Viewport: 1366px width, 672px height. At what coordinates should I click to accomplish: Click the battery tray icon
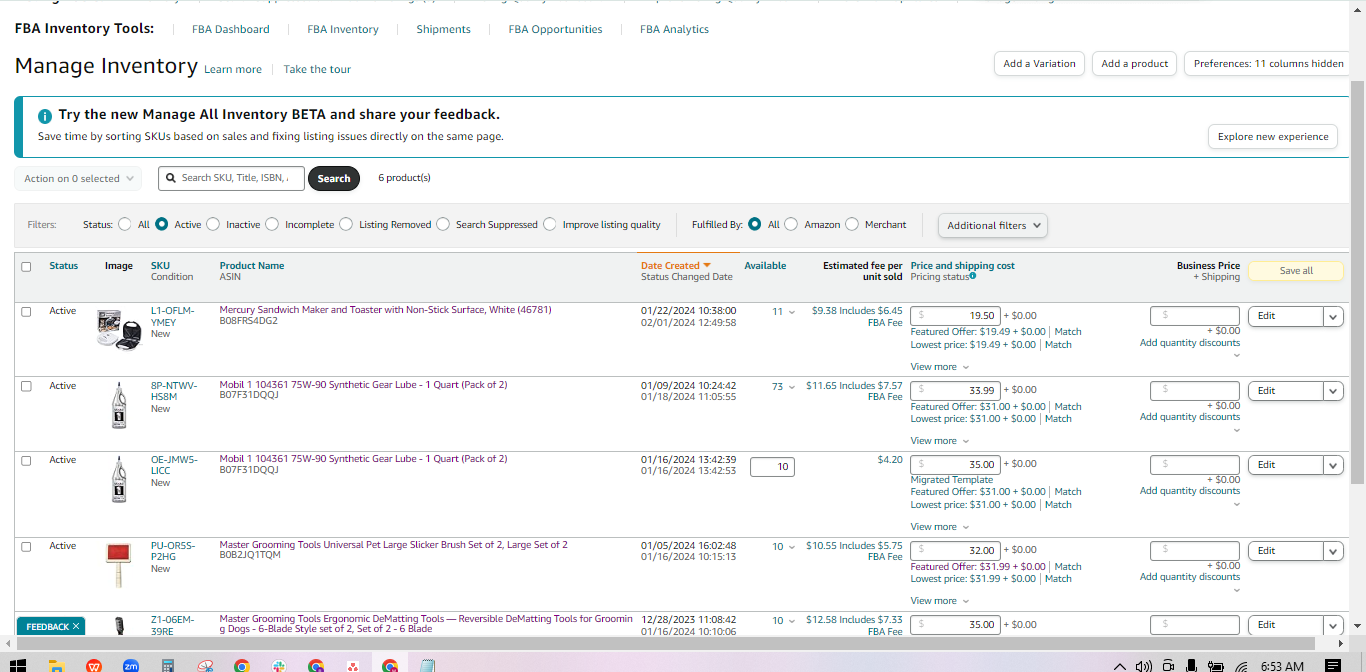point(1216,666)
